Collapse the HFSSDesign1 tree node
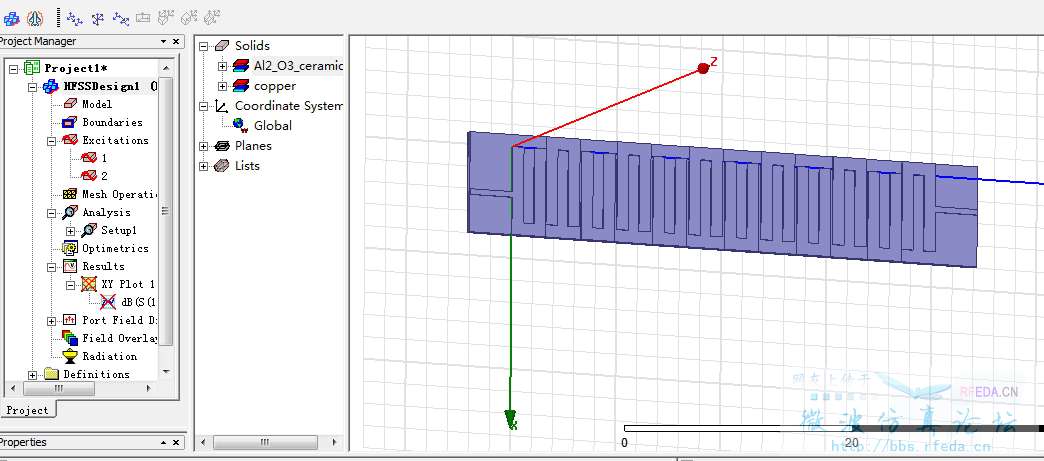Viewport: 1044px width, 461px height. tap(33, 87)
